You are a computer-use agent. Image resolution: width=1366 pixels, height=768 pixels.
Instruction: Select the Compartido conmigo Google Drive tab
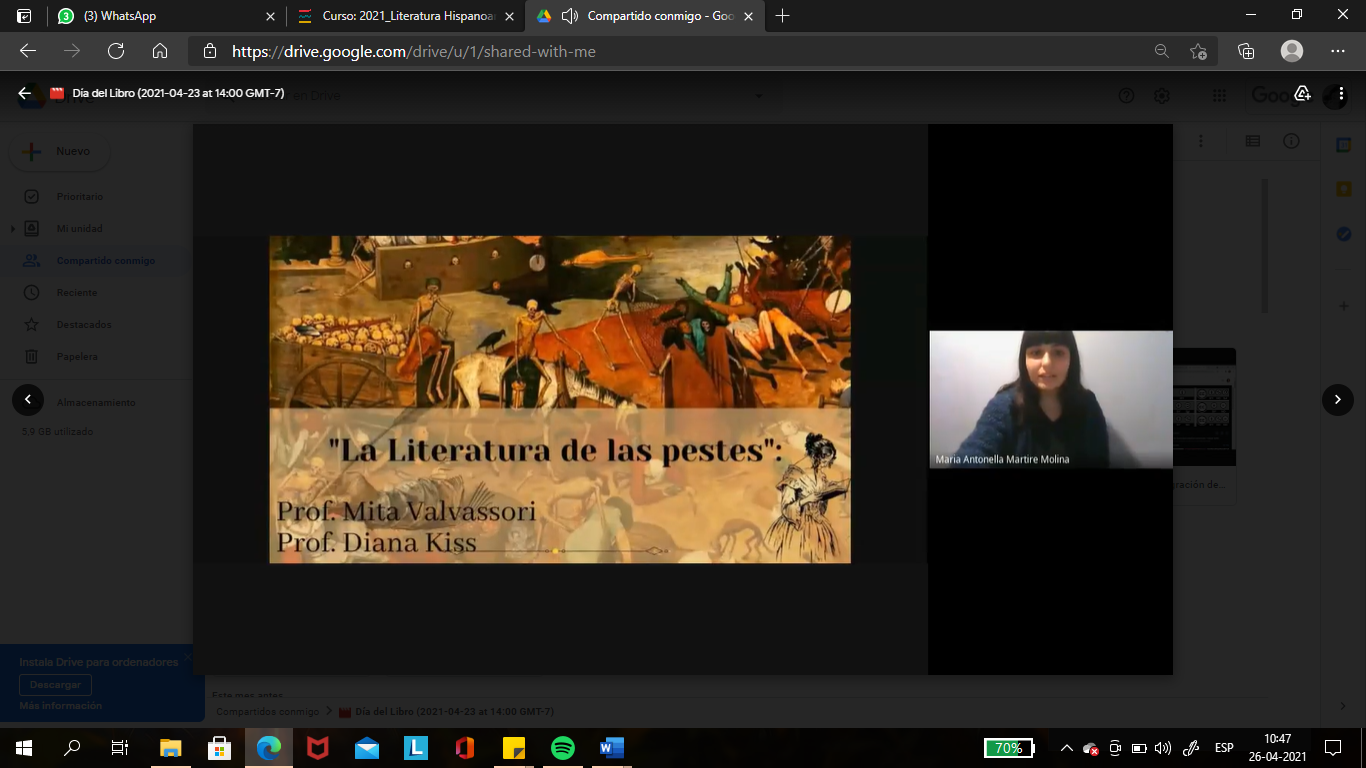(645, 16)
